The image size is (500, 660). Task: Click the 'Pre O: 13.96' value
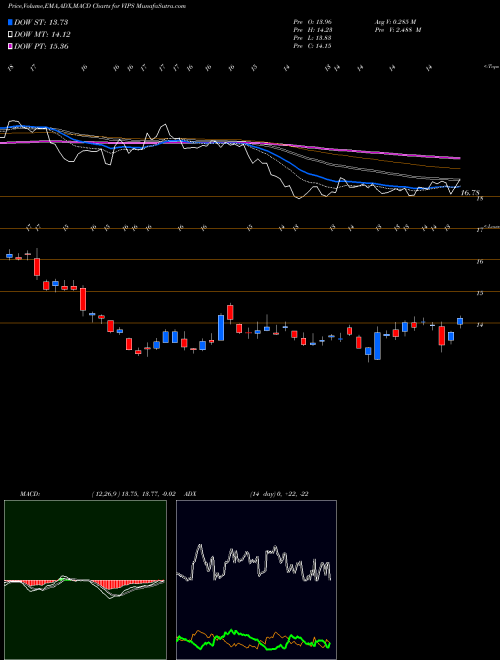pyautogui.click(x=312, y=21)
